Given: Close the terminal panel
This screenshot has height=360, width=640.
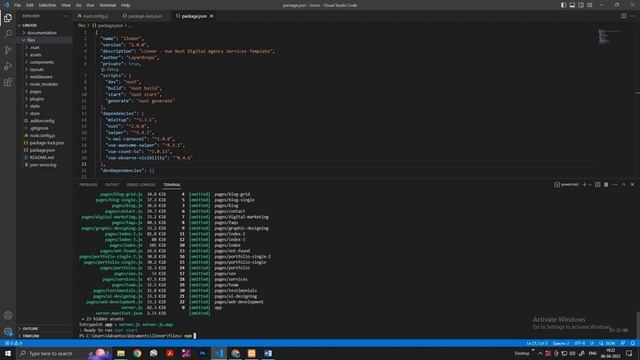Looking at the screenshot, I should [632, 184].
